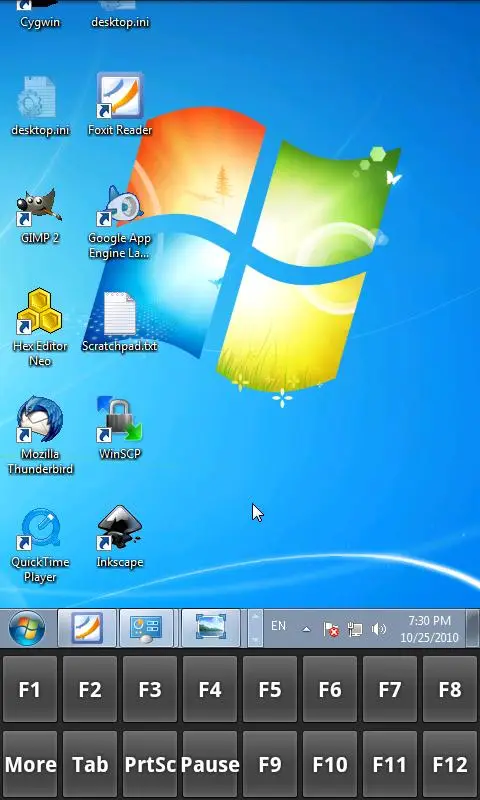Click the network status tray icon
The height and width of the screenshot is (800, 480).
tap(355, 630)
